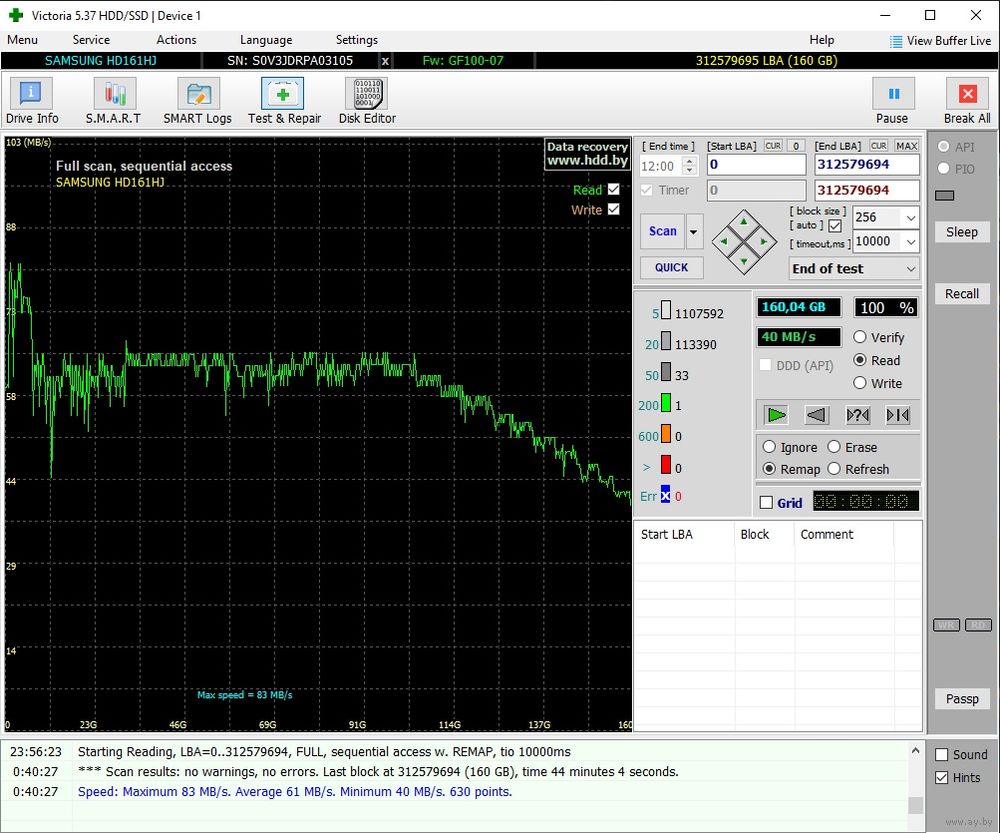Screen dimensions: 1000x833
Task: Open the S.M.A.R.T tool
Action: [x=114, y=101]
